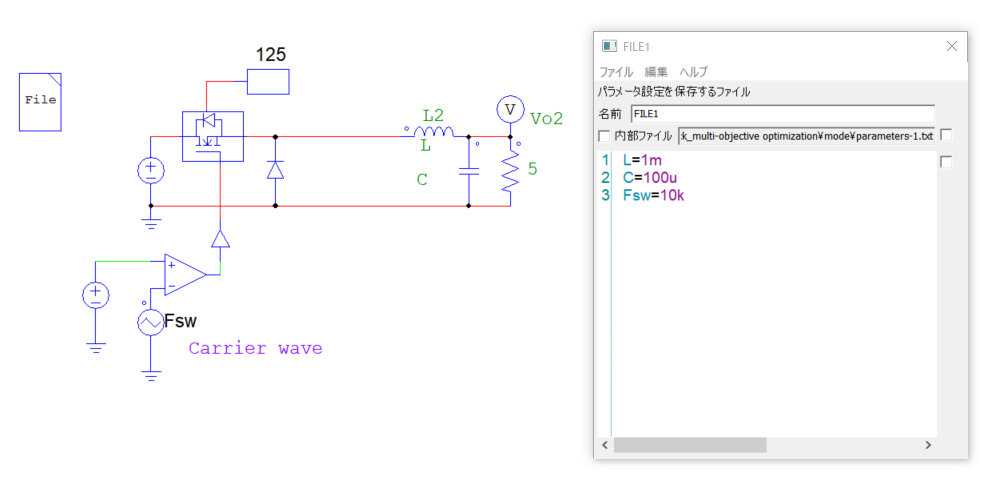Click the MOSFET switch component
This screenshot has width=993, height=500.
[211, 136]
